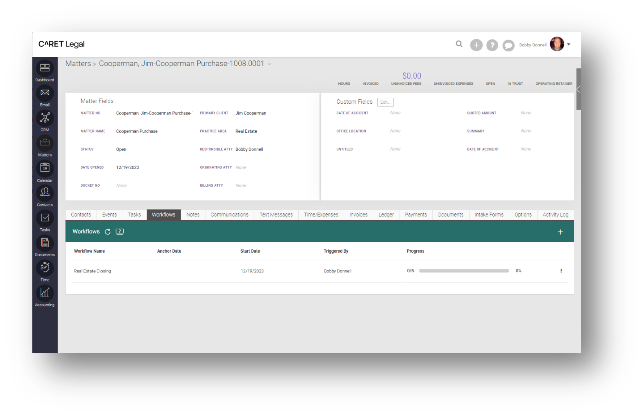Screen dimensions: 644x416
Task: Open the help question mark icon
Action: (x=492, y=45)
